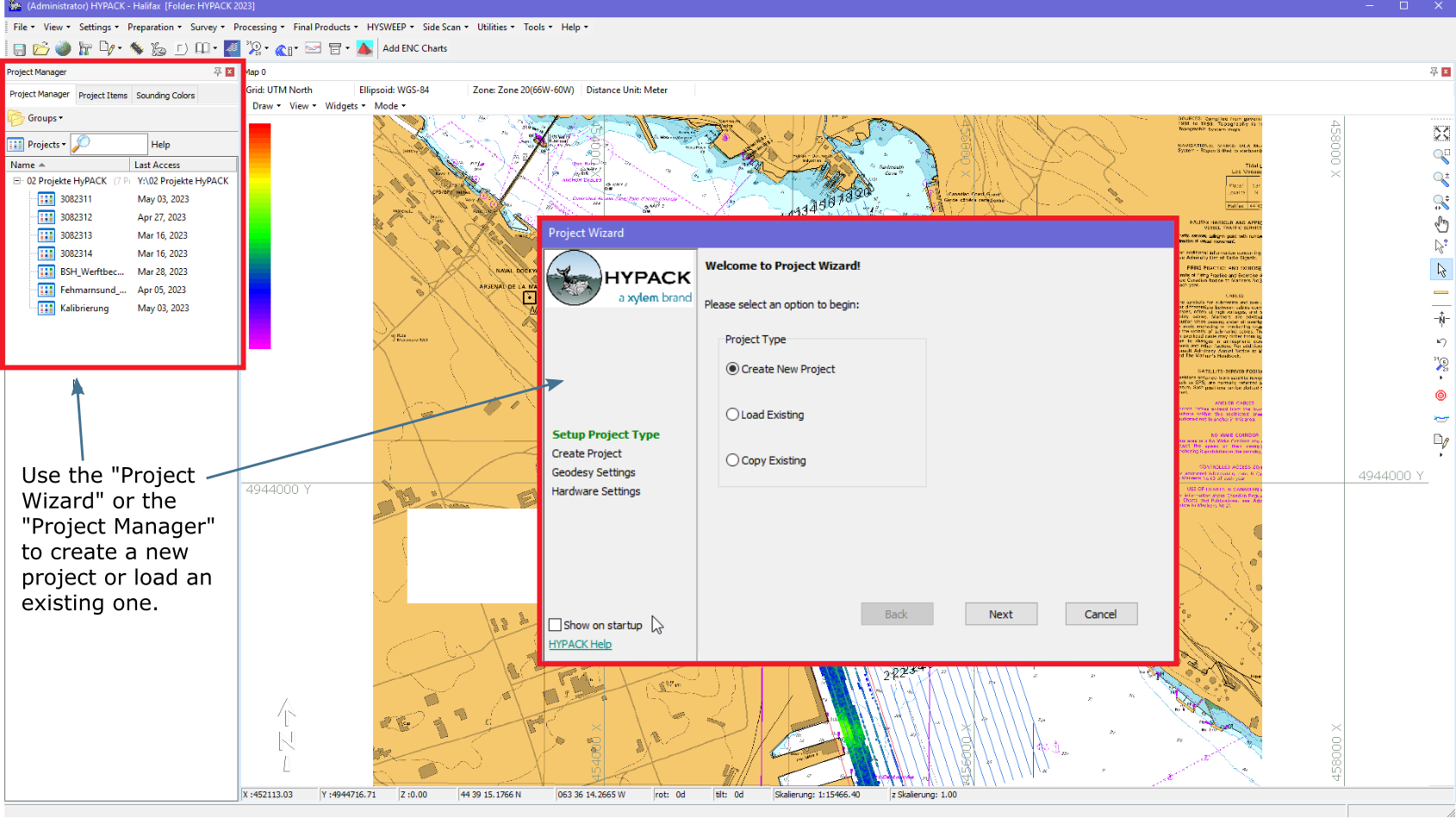This screenshot has height=818, width=1456.
Task: Select the zoom in/out magnifier tool
Action: tap(1441, 178)
